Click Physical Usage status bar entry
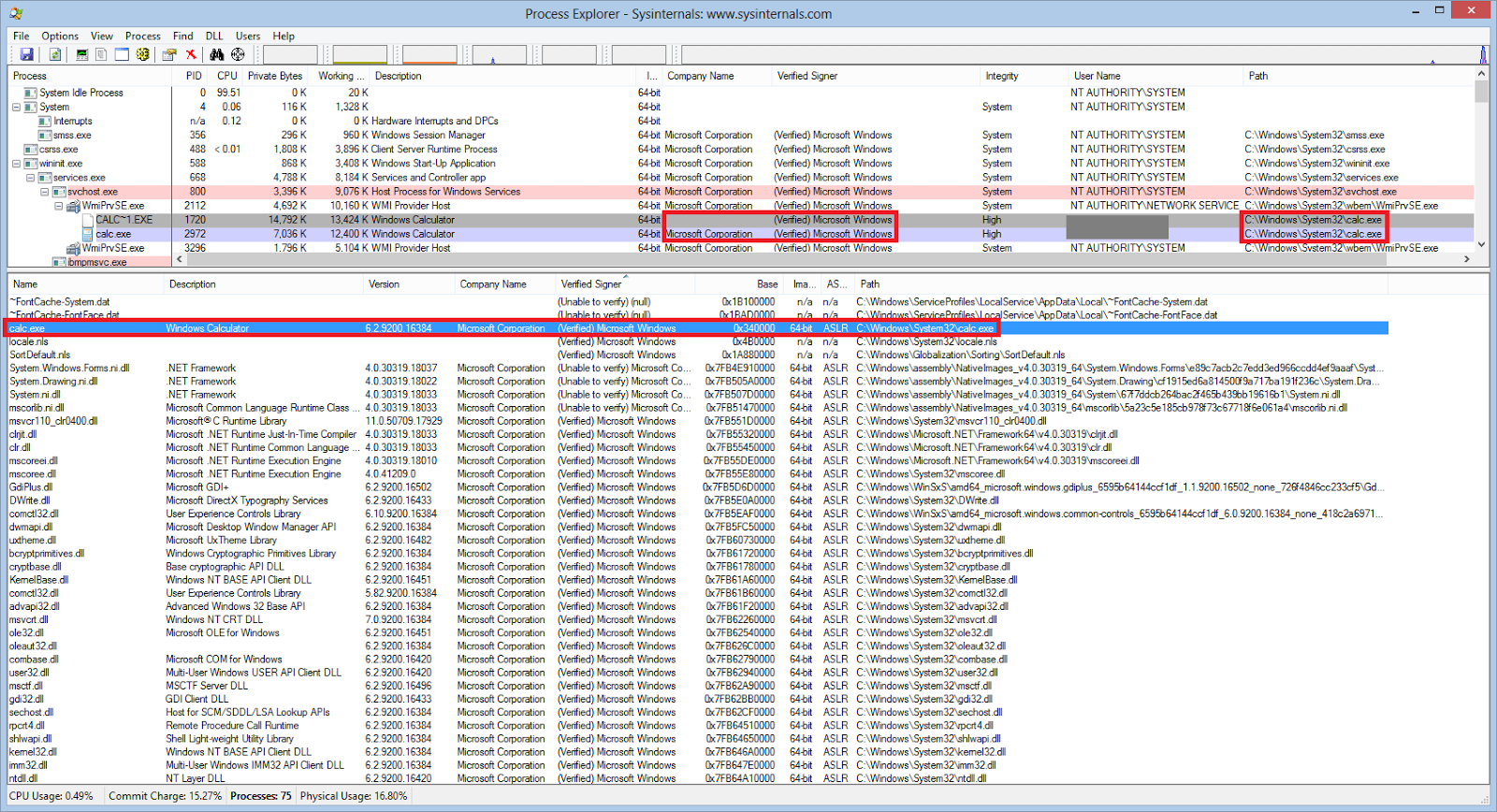 click(x=354, y=796)
